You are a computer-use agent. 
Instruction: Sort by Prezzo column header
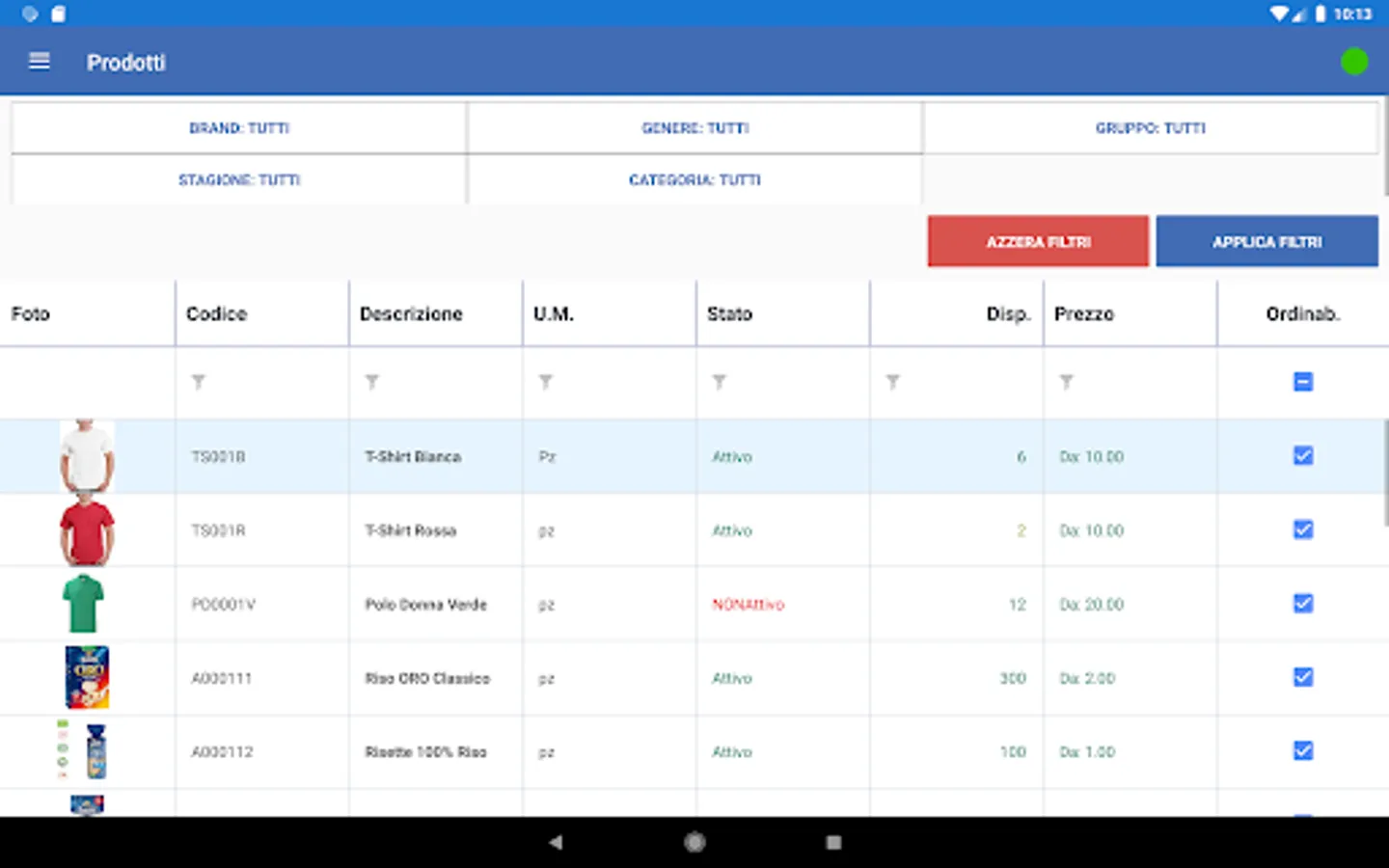(1130, 313)
